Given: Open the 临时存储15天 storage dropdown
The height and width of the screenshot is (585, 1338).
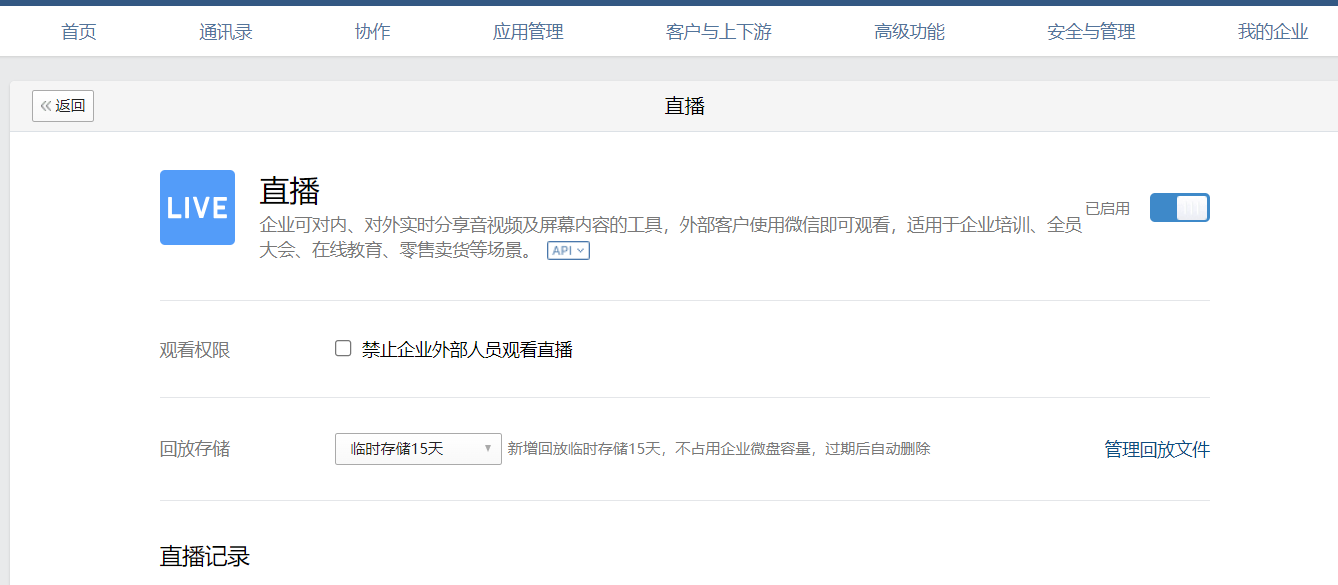Looking at the screenshot, I should coord(418,449).
